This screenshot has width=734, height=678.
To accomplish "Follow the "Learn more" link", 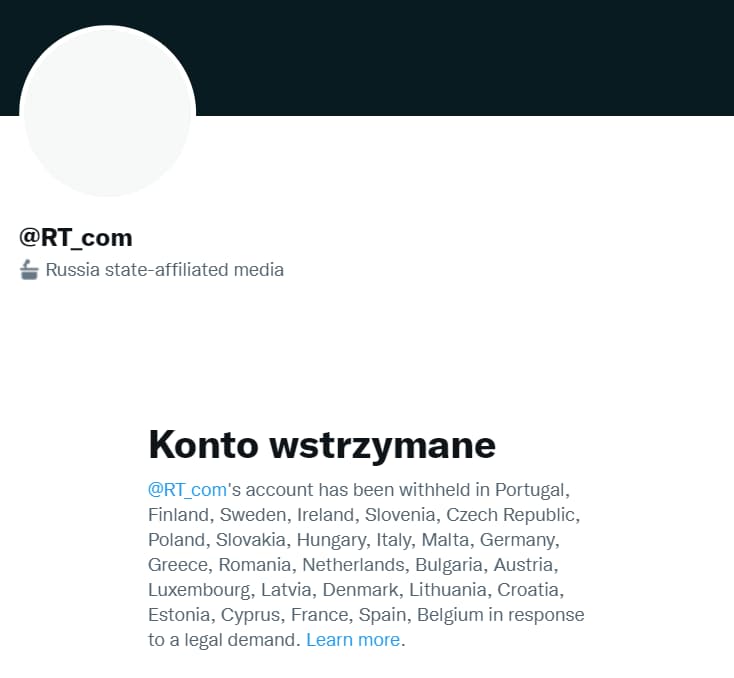I will [x=353, y=640].
